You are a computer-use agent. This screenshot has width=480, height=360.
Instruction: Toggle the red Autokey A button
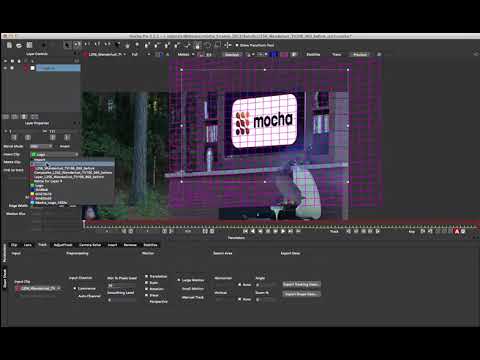457,231
